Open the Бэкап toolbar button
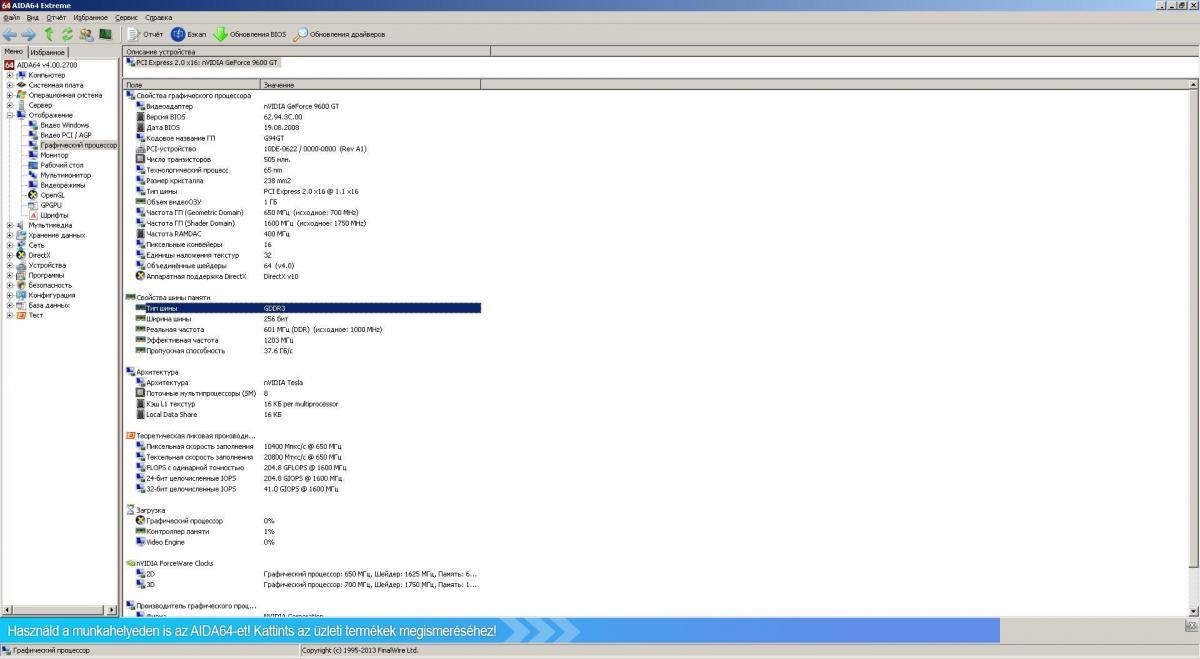This screenshot has height=659, width=1200. 189,34
